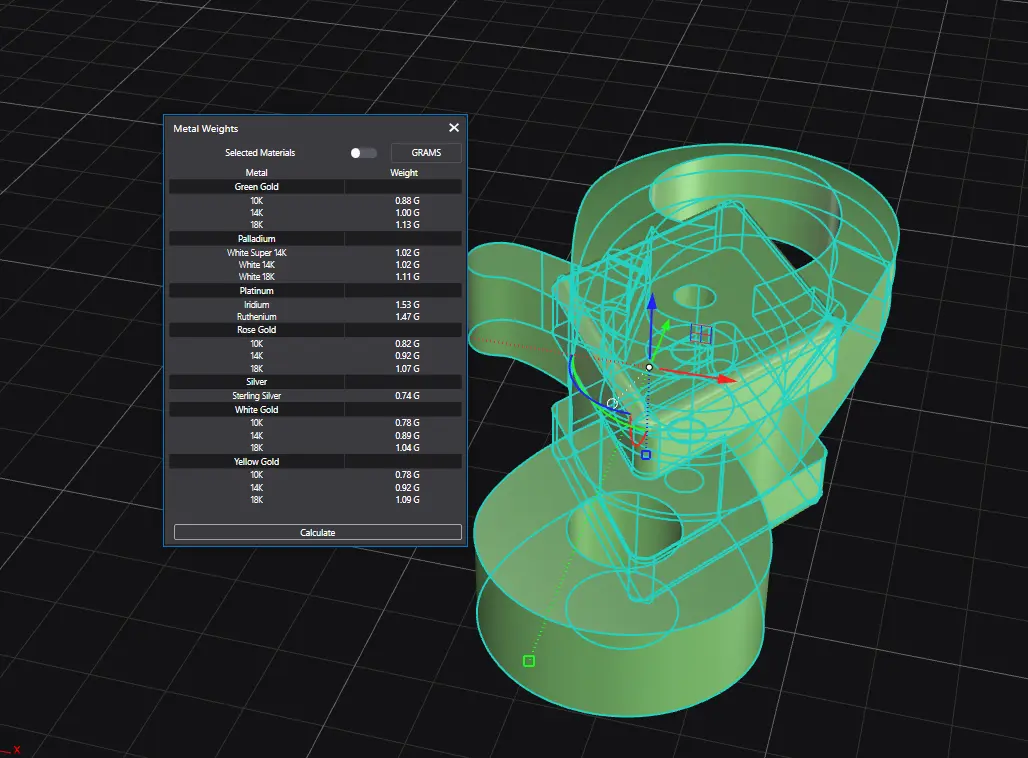This screenshot has height=758, width=1028.
Task: Click the Metal column header
Action: tap(257, 173)
